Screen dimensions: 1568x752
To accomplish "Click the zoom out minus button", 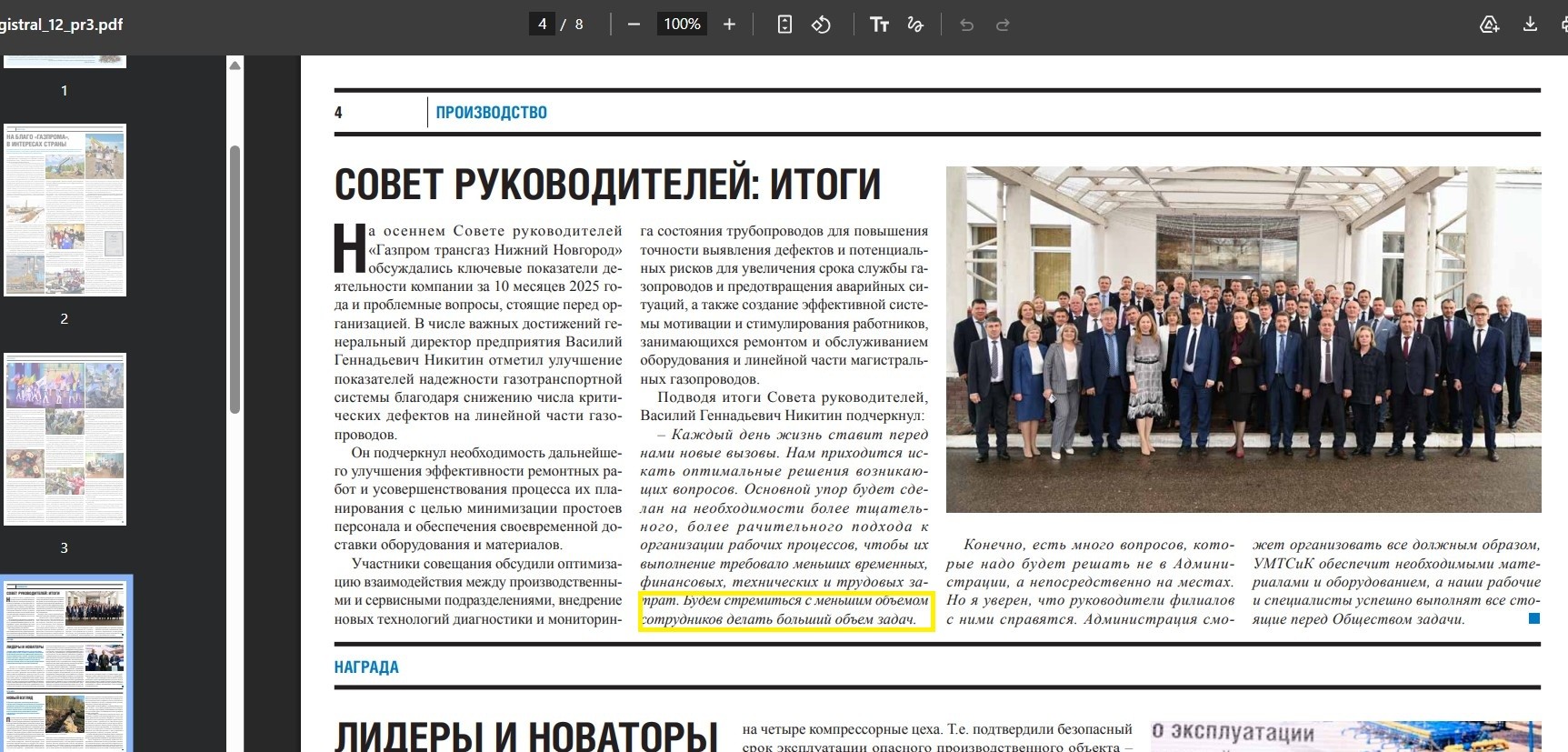I will pos(634,25).
